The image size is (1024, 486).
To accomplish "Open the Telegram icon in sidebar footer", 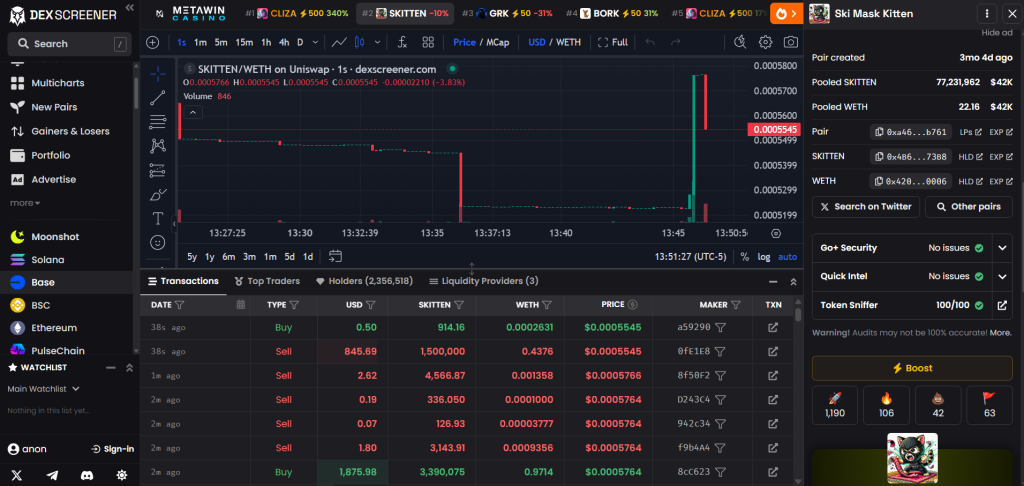I will 52,475.
